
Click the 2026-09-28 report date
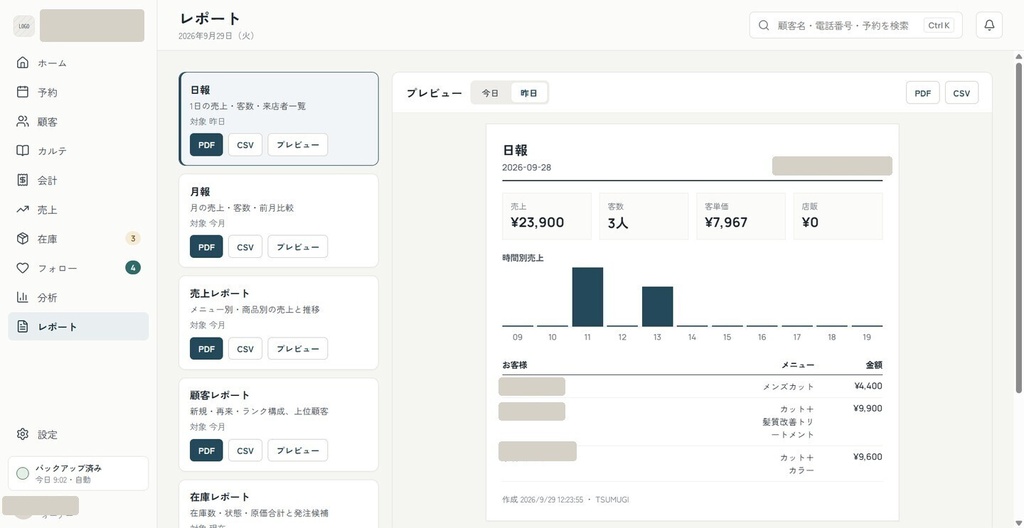click(x=526, y=167)
